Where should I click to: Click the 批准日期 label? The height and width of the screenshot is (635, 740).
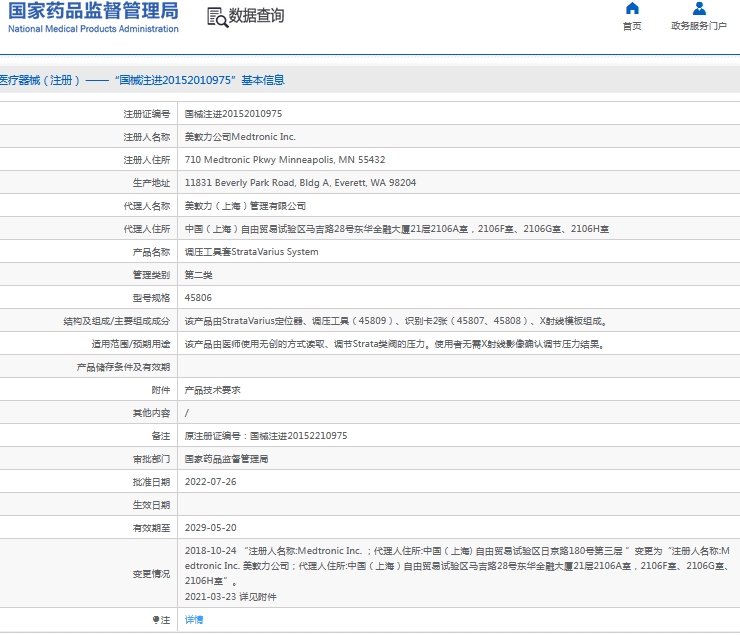151,482
